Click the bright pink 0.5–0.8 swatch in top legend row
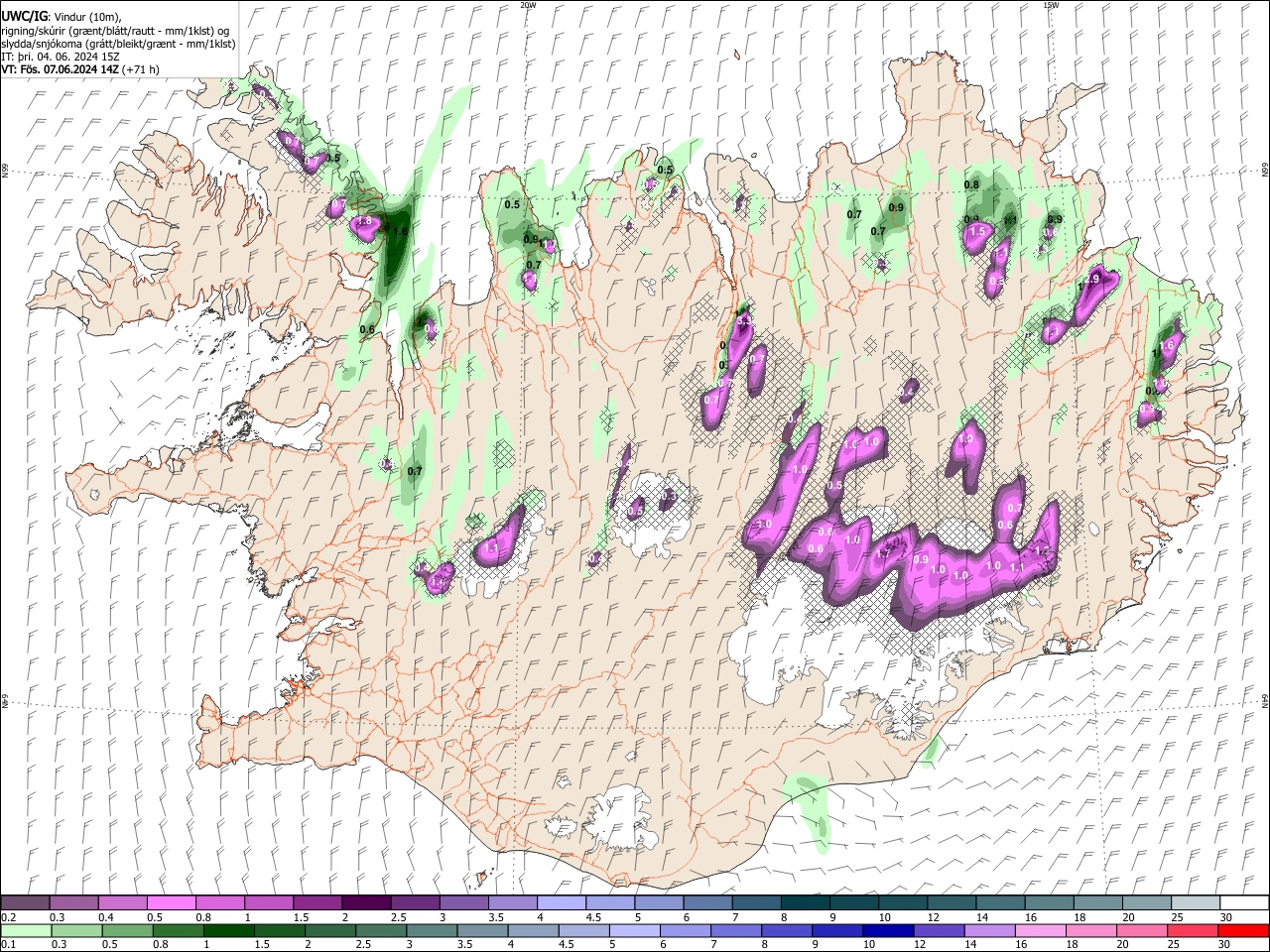Screen dimensions: 1270x952 pos(172,902)
